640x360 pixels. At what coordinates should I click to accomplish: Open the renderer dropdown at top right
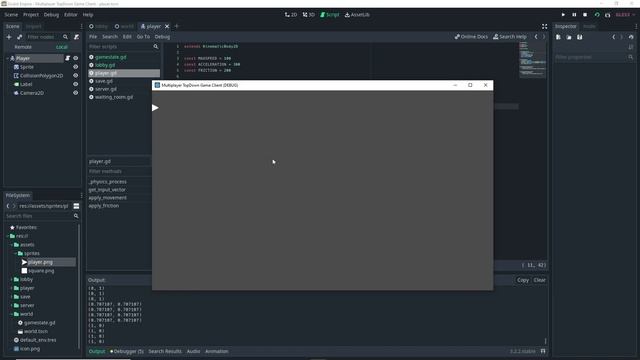(x=625, y=15)
